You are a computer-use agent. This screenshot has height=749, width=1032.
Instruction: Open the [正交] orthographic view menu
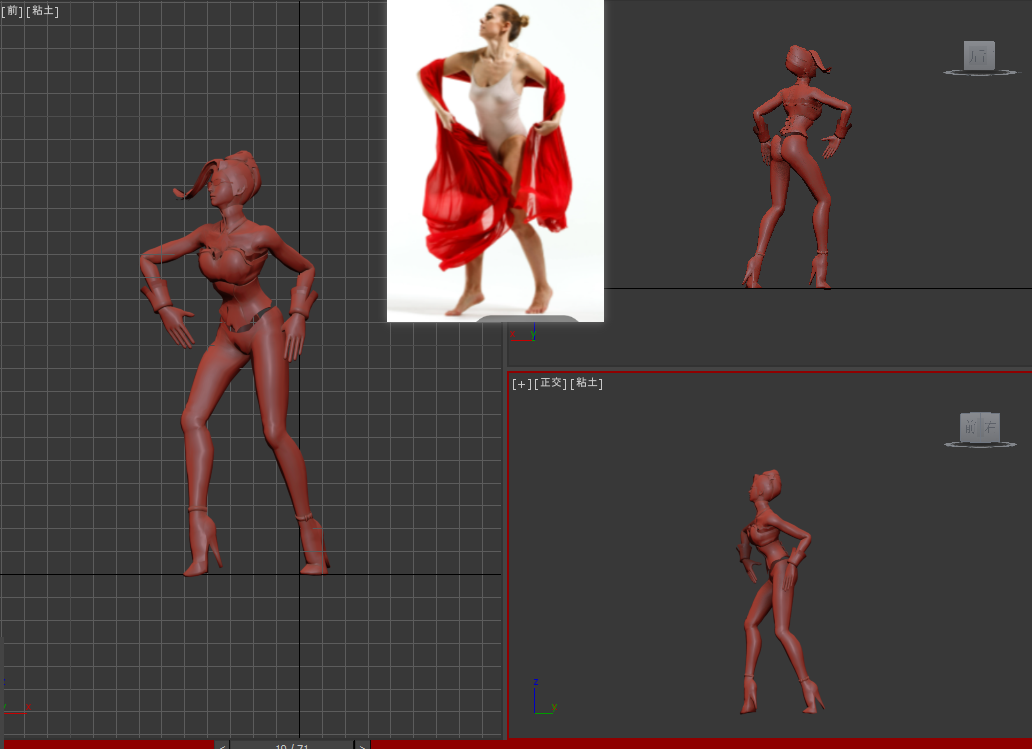[x=551, y=383]
